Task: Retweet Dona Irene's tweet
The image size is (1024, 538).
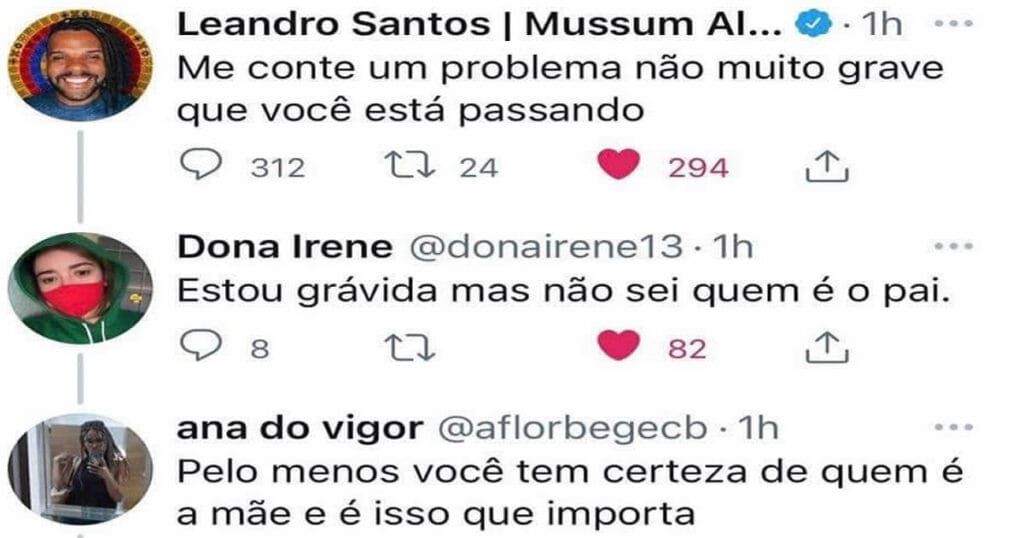Action: point(409,347)
